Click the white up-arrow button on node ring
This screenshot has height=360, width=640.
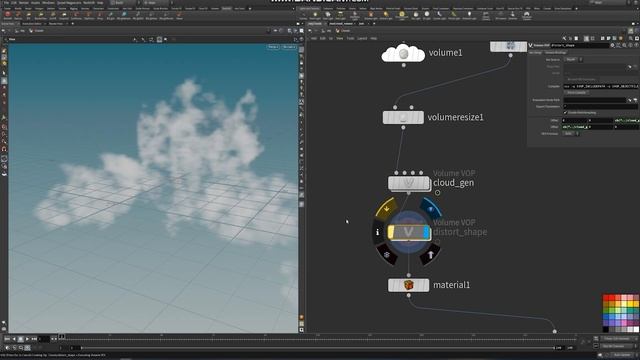click(x=430, y=255)
